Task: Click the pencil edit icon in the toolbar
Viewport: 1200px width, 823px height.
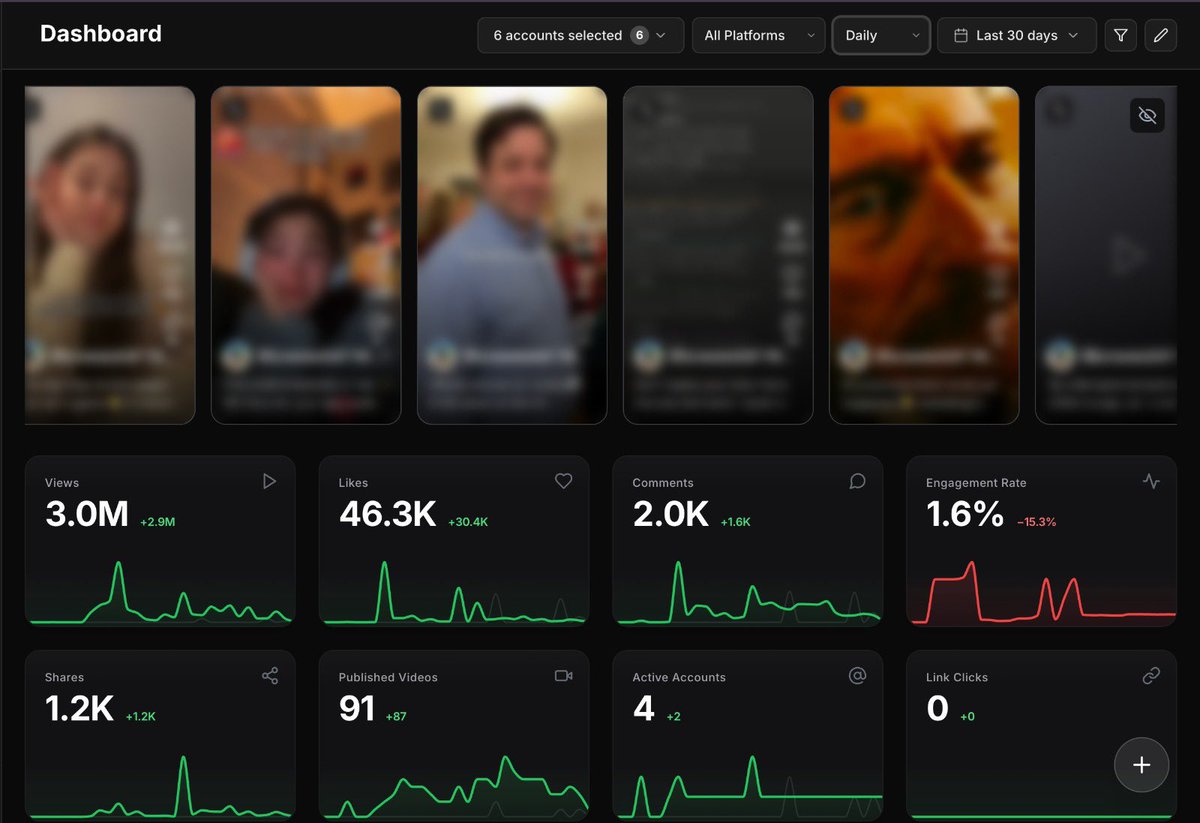Action: 1160,35
